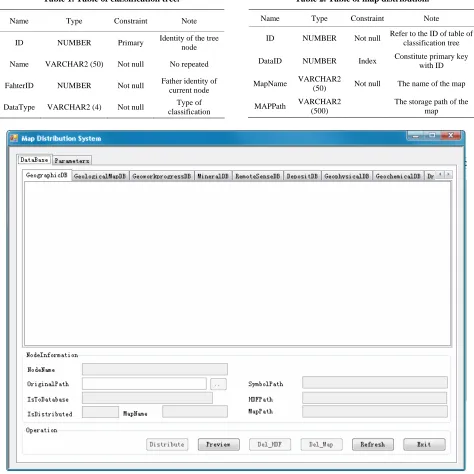Open the GeochemicalDB tab
Image resolution: width=474 pixels, height=474 pixels.
[398, 176]
